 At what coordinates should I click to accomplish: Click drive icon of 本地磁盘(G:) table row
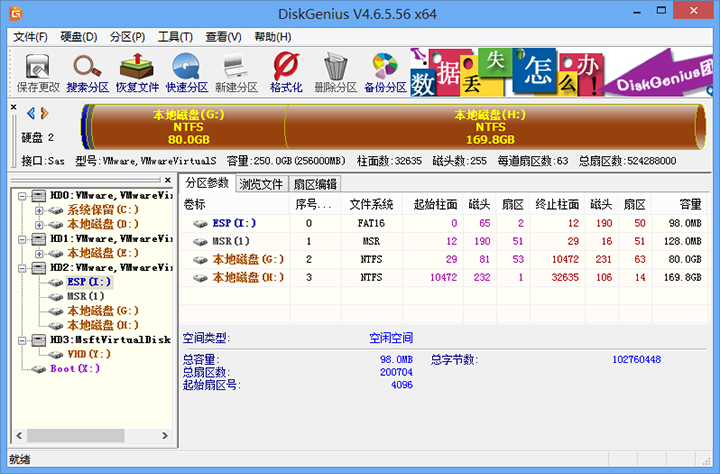point(200,260)
